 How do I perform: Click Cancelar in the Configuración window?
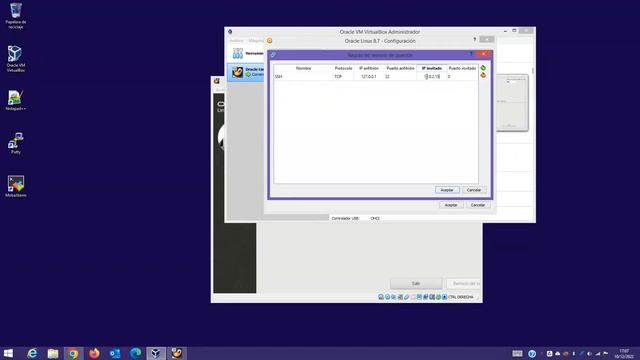click(x=478, y=205)
